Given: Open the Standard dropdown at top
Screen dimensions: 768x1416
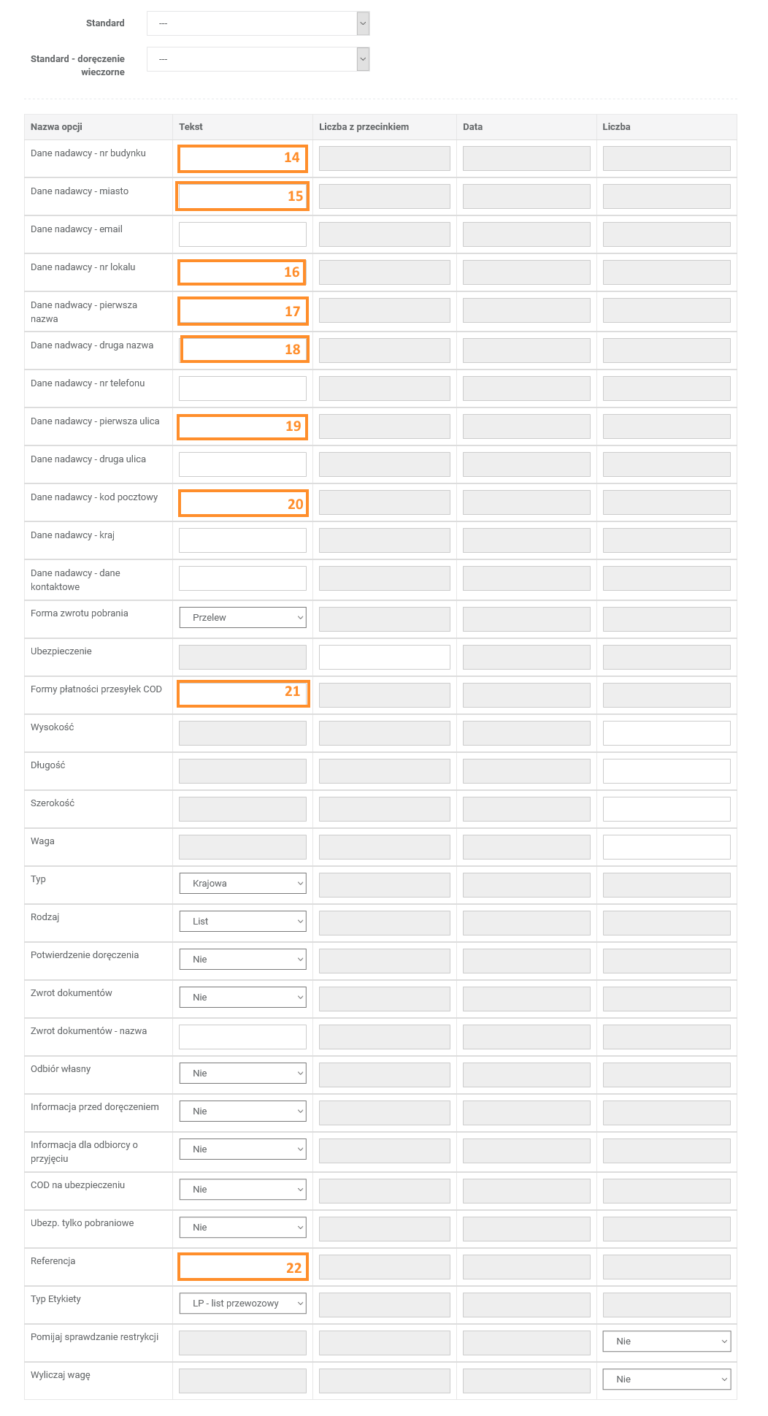Looking at the screenshot, I should coord(258,23).
